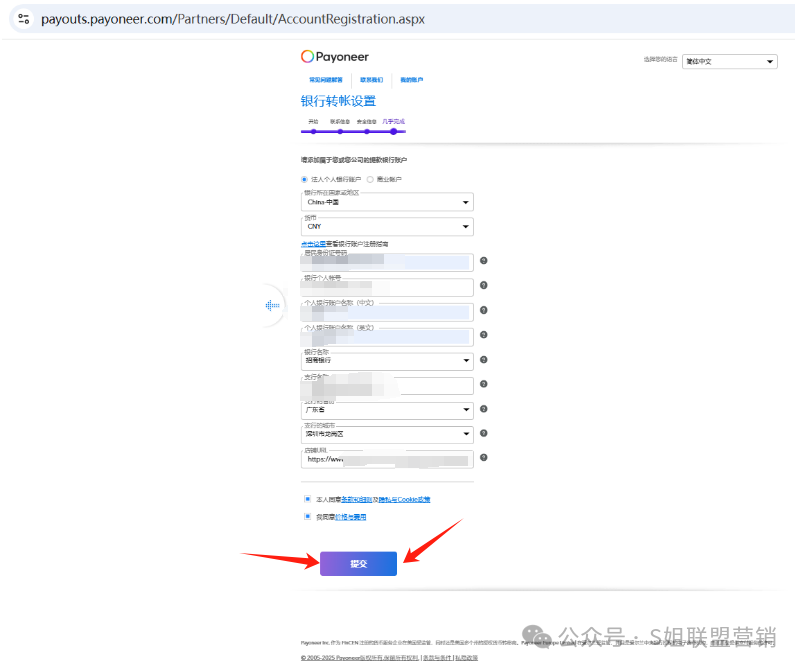The image size is (802, 669).
Task: Open help icon for the 银行个人帐号 field
Action: [x=483, y=285]
